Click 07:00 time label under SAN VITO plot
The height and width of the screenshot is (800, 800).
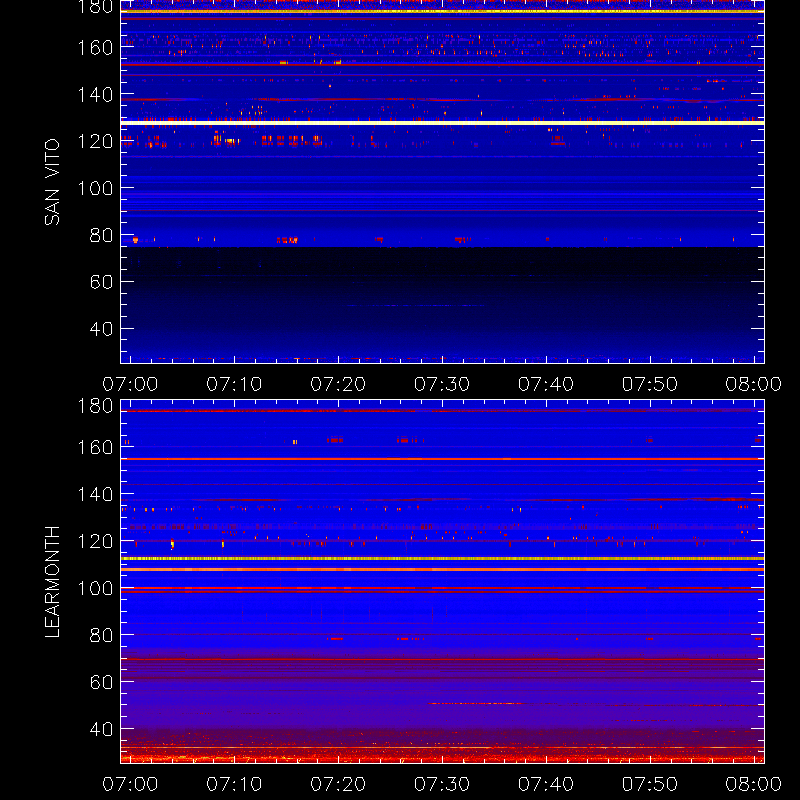130,384
